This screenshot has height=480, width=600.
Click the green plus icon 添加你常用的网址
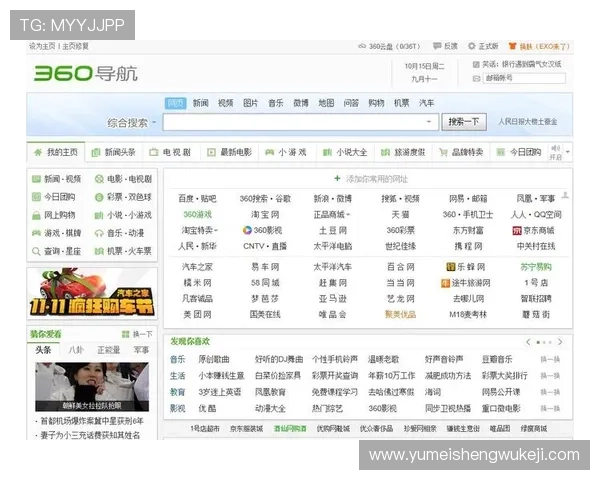click(x=338, y=178)
